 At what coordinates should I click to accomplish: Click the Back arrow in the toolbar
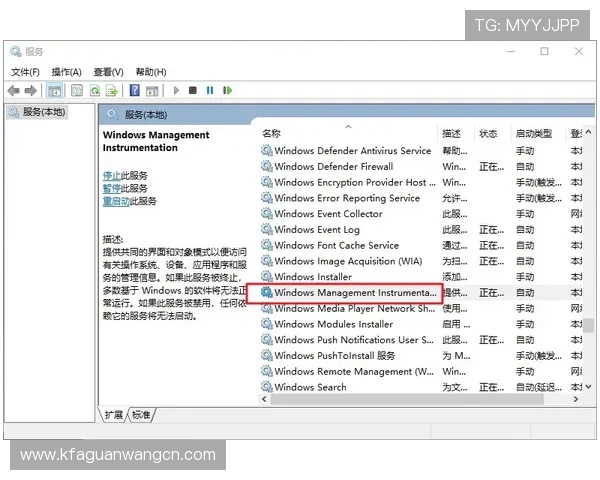(13, 91)
